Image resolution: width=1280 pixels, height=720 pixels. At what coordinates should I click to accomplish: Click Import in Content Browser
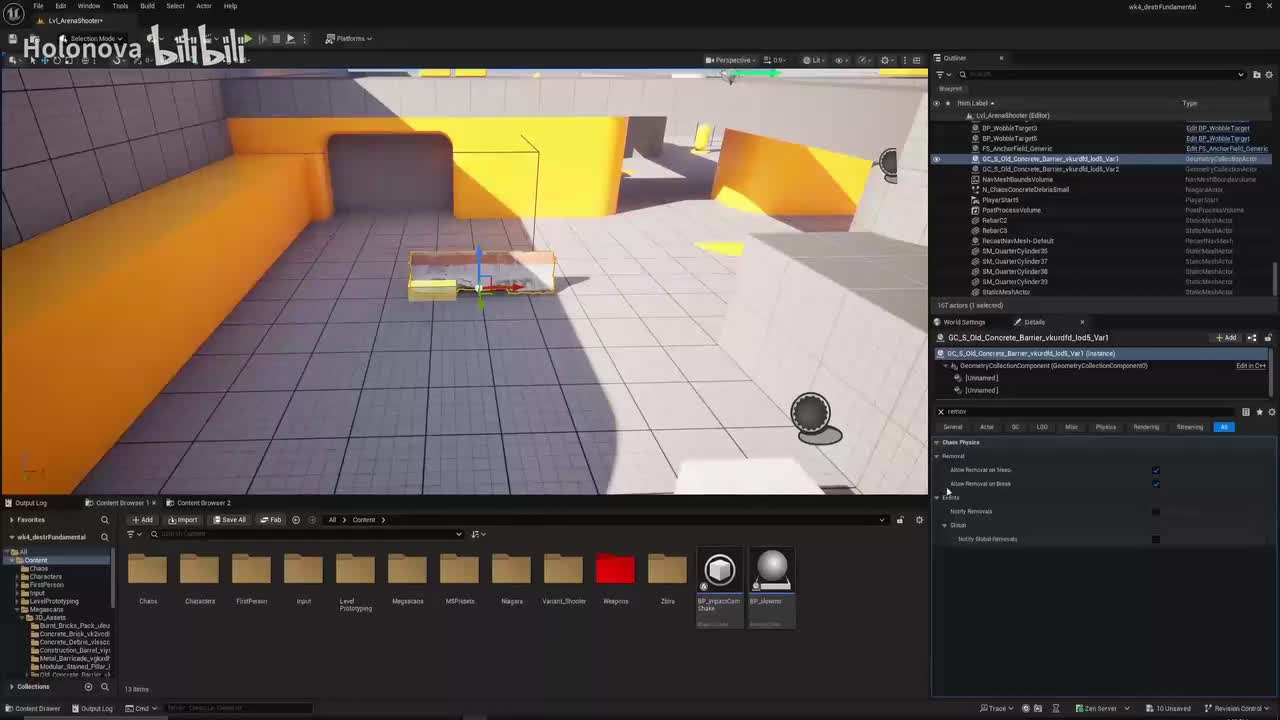pyautogui.click(x=183, y=520)
